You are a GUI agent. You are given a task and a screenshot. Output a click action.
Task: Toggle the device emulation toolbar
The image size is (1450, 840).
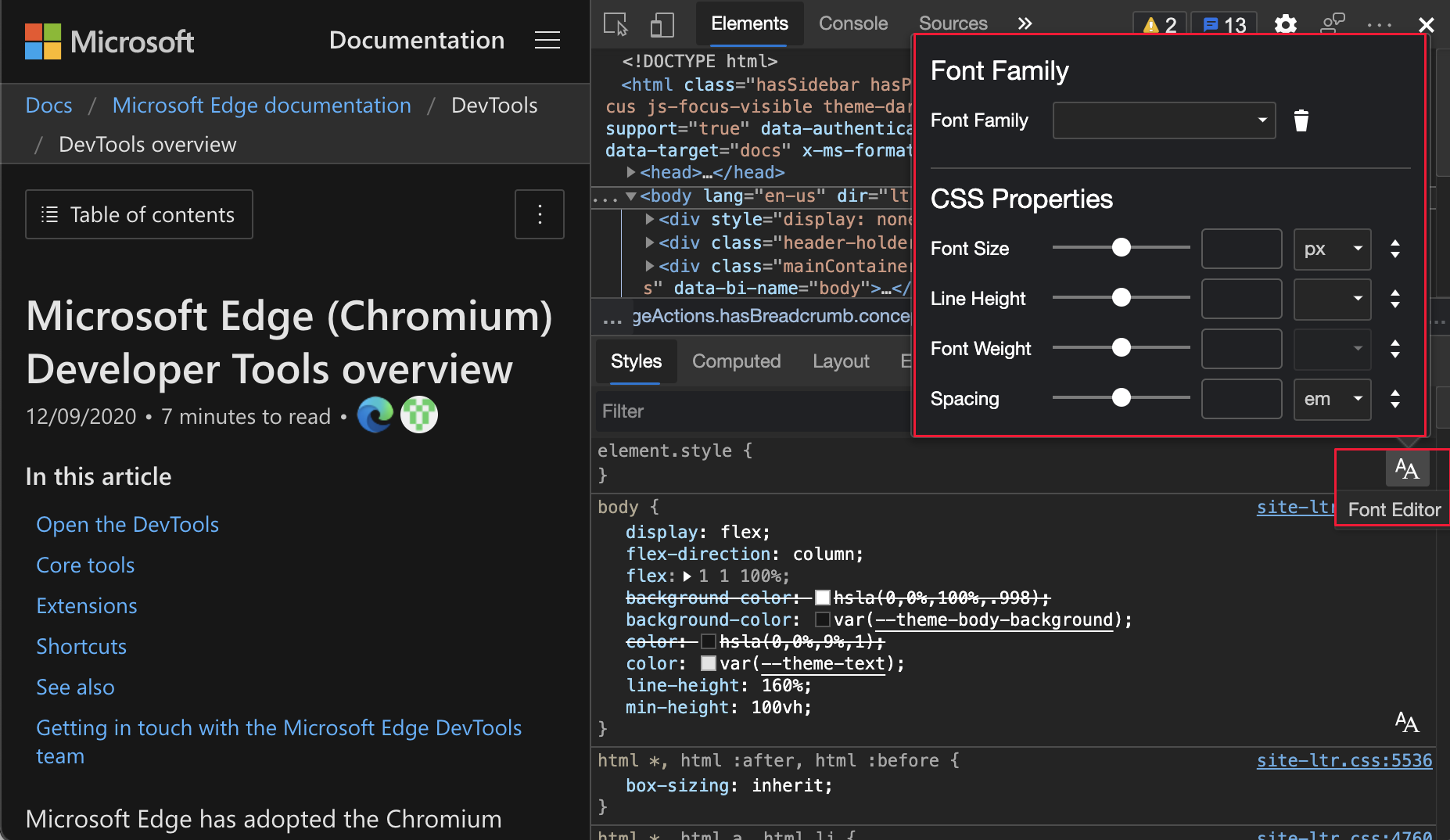tap(662, 24)
